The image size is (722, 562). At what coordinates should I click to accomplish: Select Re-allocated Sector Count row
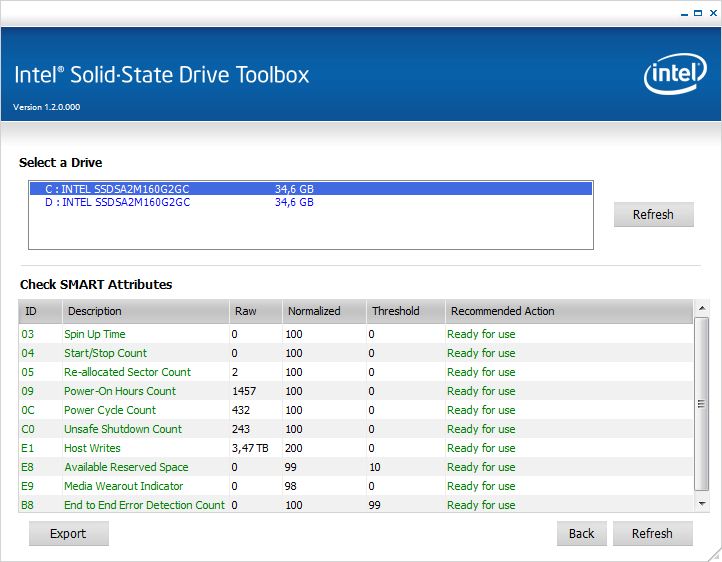(x=355, y=372)
